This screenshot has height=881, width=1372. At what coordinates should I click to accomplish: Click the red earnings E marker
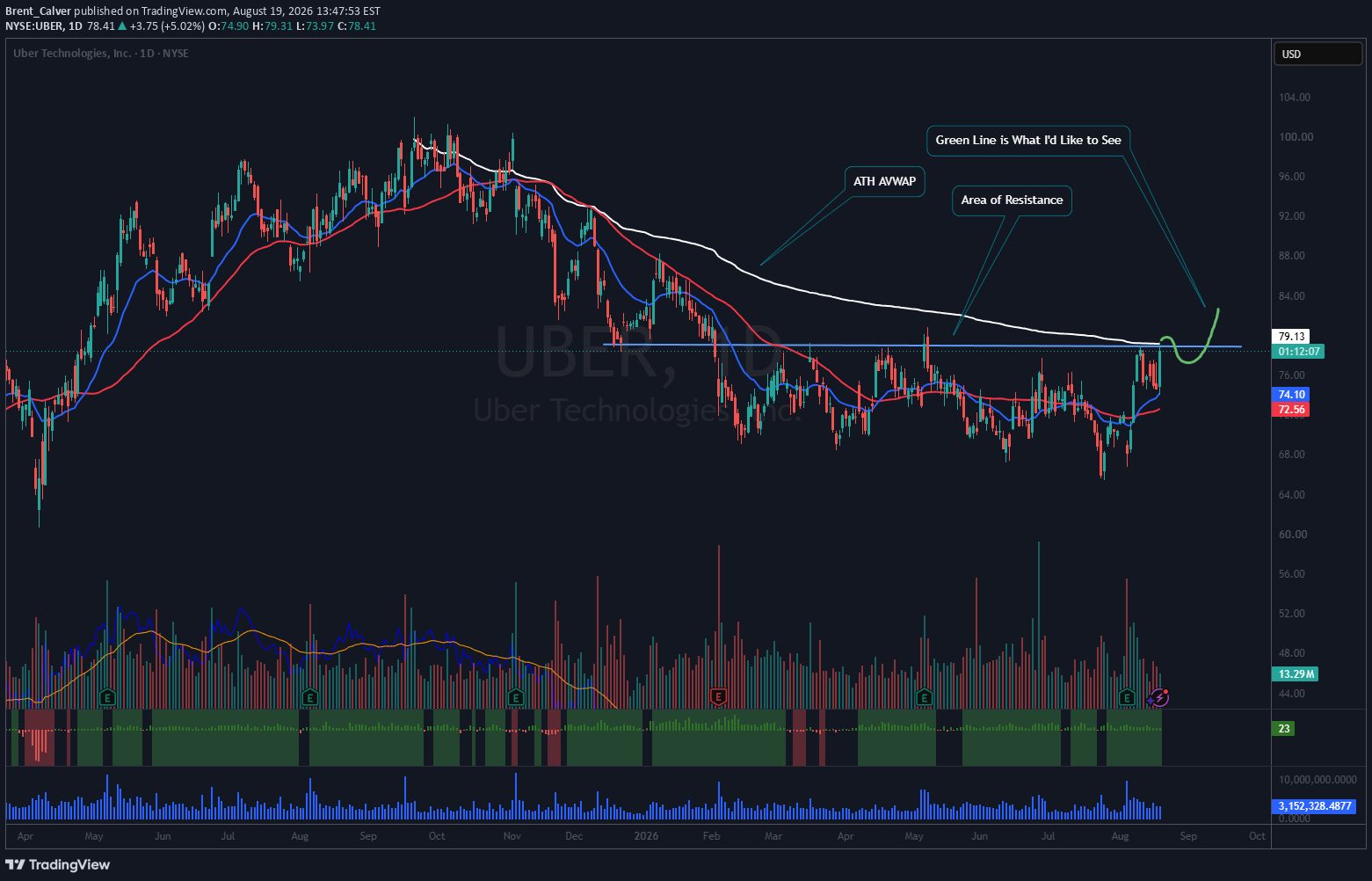(718, 697)
